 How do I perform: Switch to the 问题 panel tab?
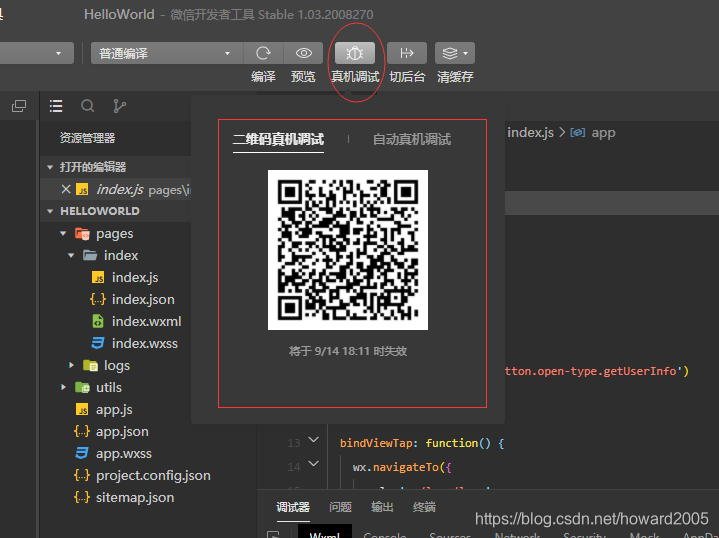pyautogui.click(x=340, y=507)
